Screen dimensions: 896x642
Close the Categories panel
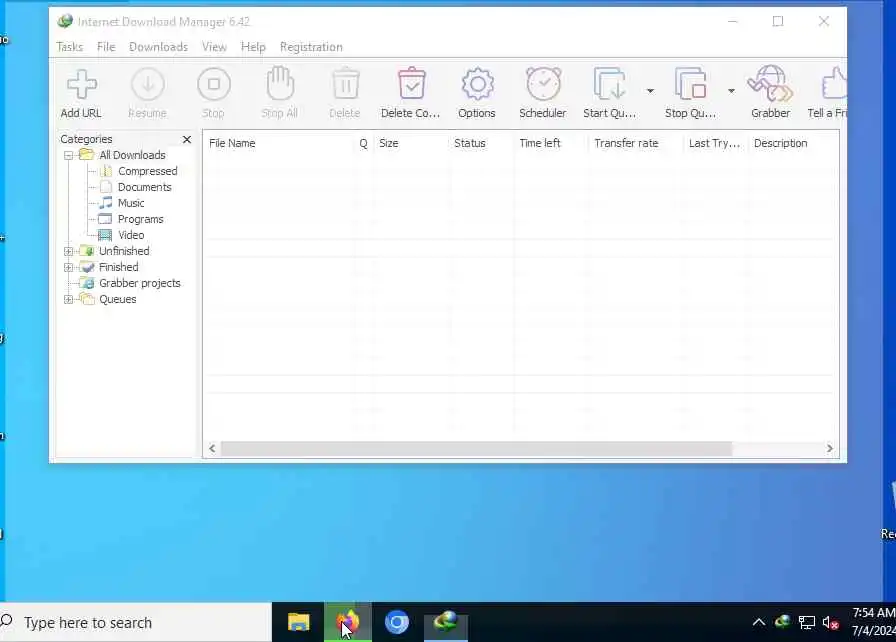click(x=187, y=139)
